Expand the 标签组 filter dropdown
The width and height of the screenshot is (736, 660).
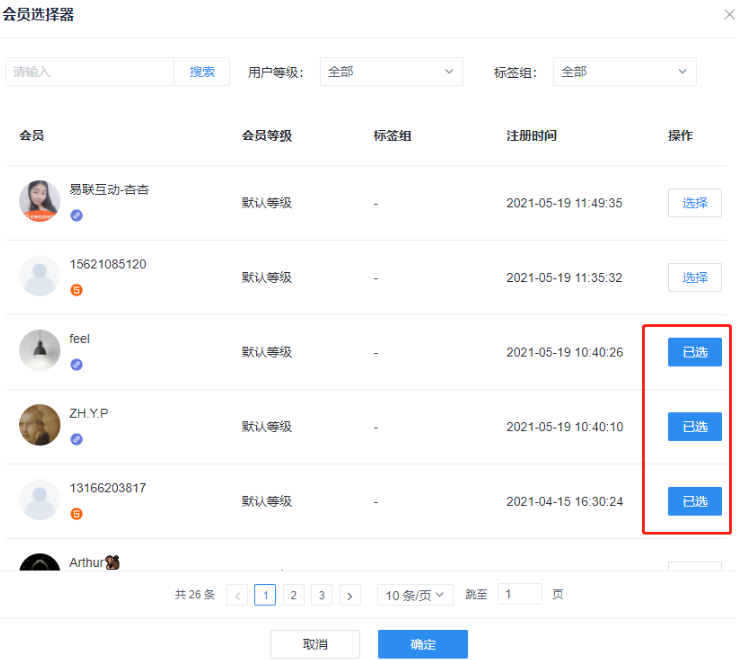click(x=624, y=72)
